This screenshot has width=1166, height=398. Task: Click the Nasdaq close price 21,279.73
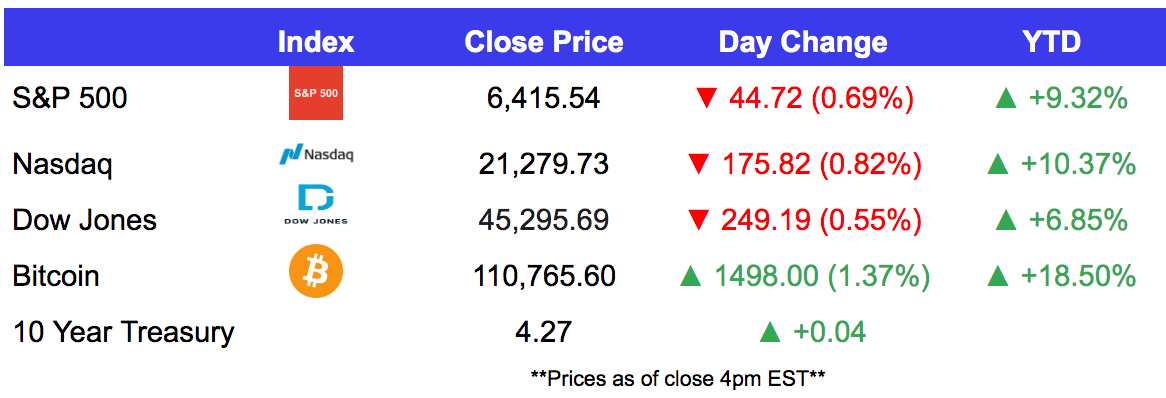(x=544, y=164)
